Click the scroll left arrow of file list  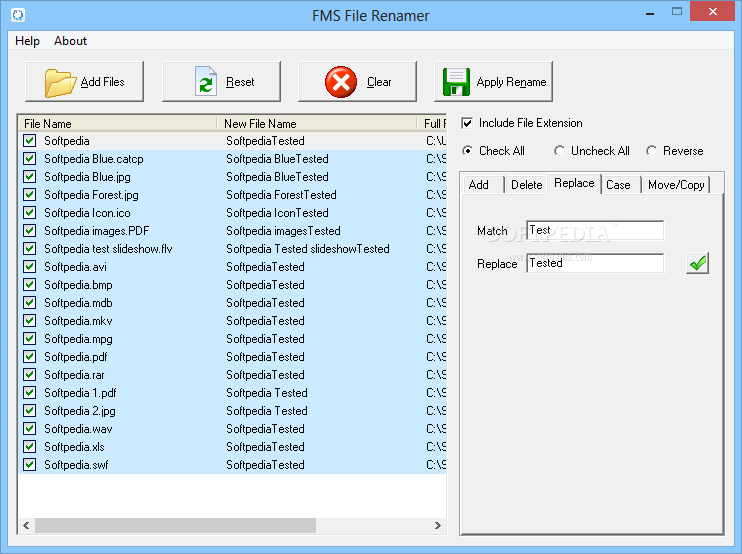click(x=26, y=525)
